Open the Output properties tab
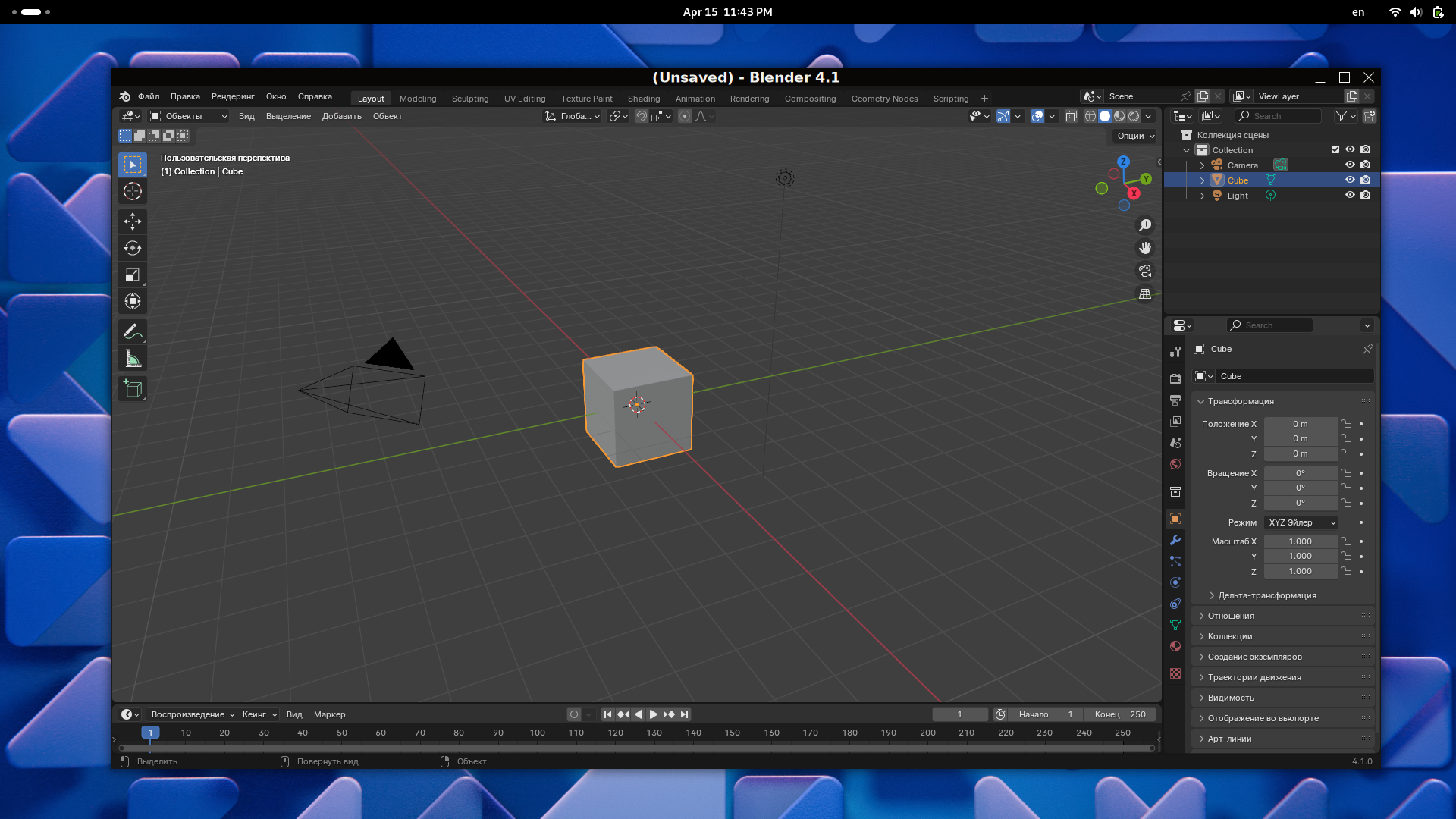Screen dimensions: 1456x819 tap(1175, 400)
